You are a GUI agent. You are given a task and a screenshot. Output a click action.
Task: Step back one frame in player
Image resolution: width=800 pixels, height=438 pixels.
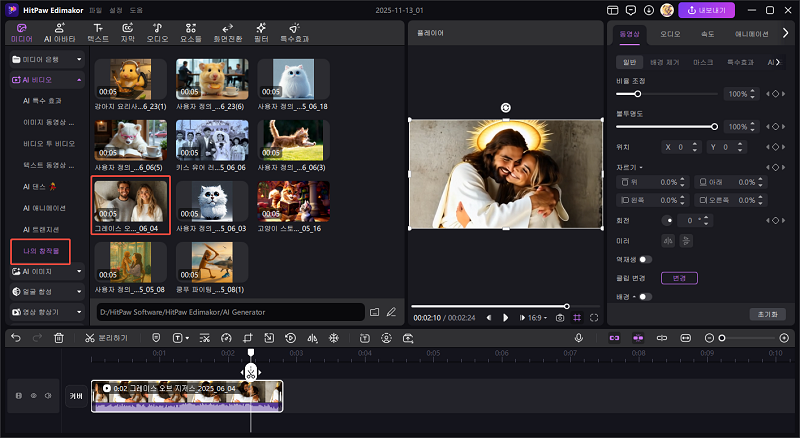[489, 318]
